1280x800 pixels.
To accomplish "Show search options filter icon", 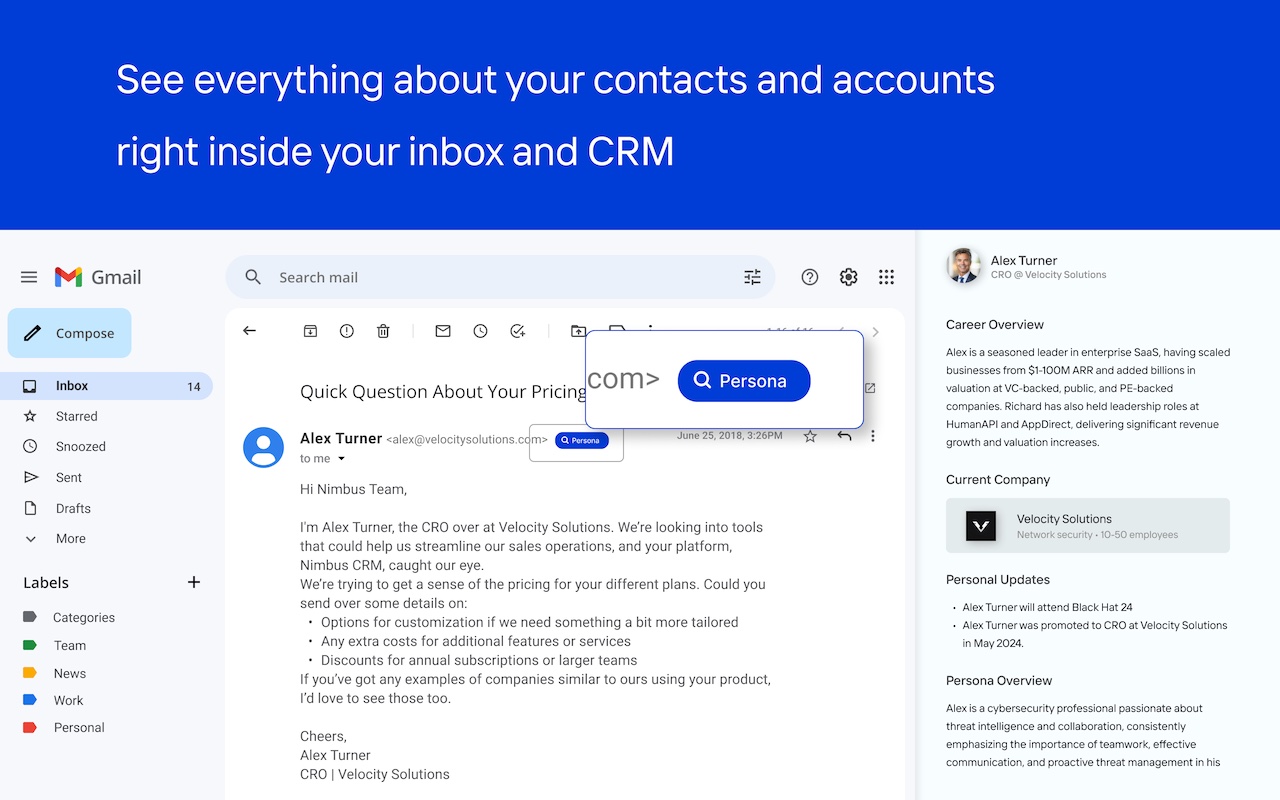I will click(753, 277).
